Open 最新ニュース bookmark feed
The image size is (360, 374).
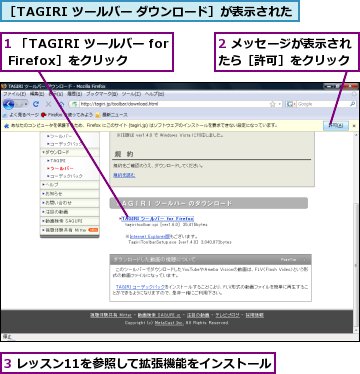point(111,115)
